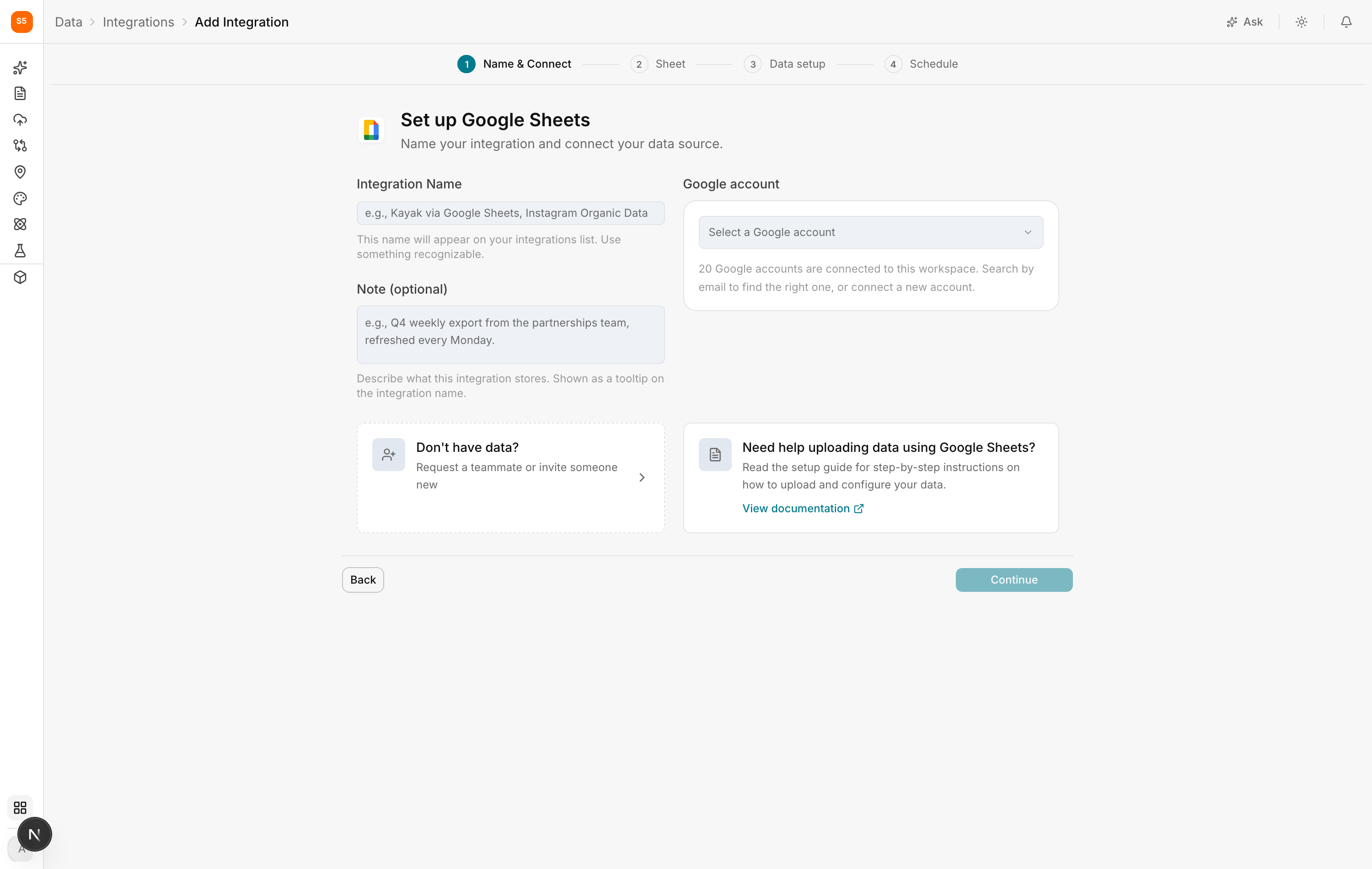Screen dimensions: 1372x869
Task: Open the lab flask icon in sidebar
Action: [x=20, y=251]
